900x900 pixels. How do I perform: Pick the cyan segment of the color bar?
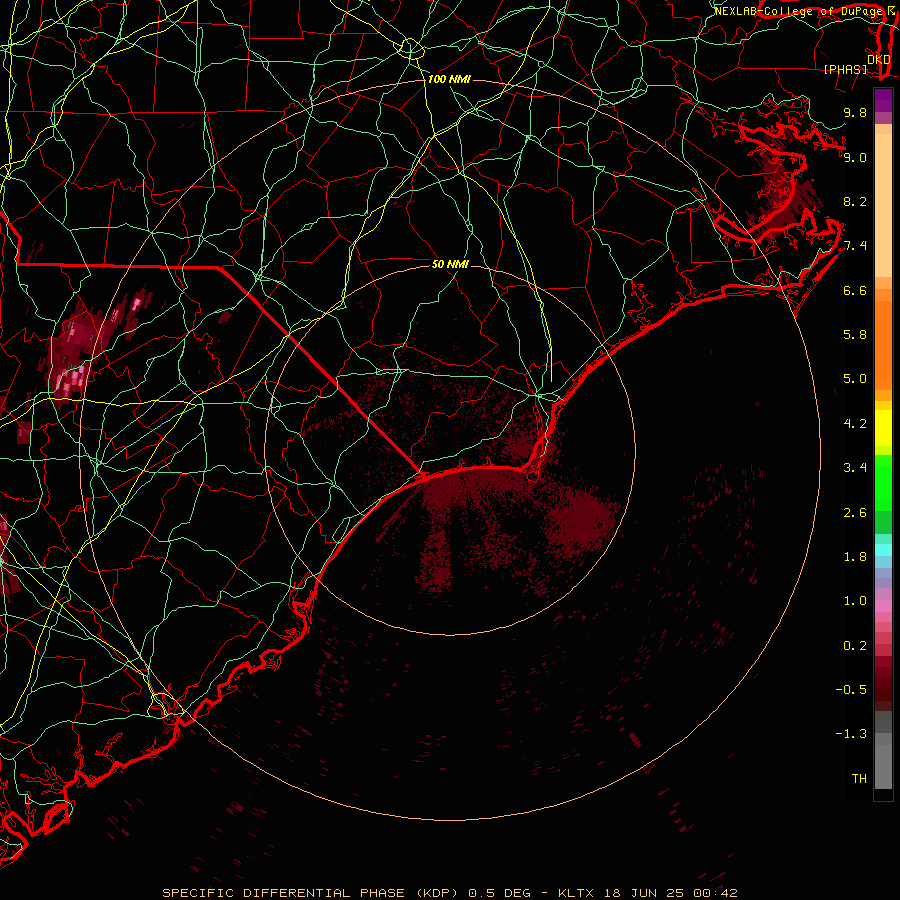pos(883,550)
